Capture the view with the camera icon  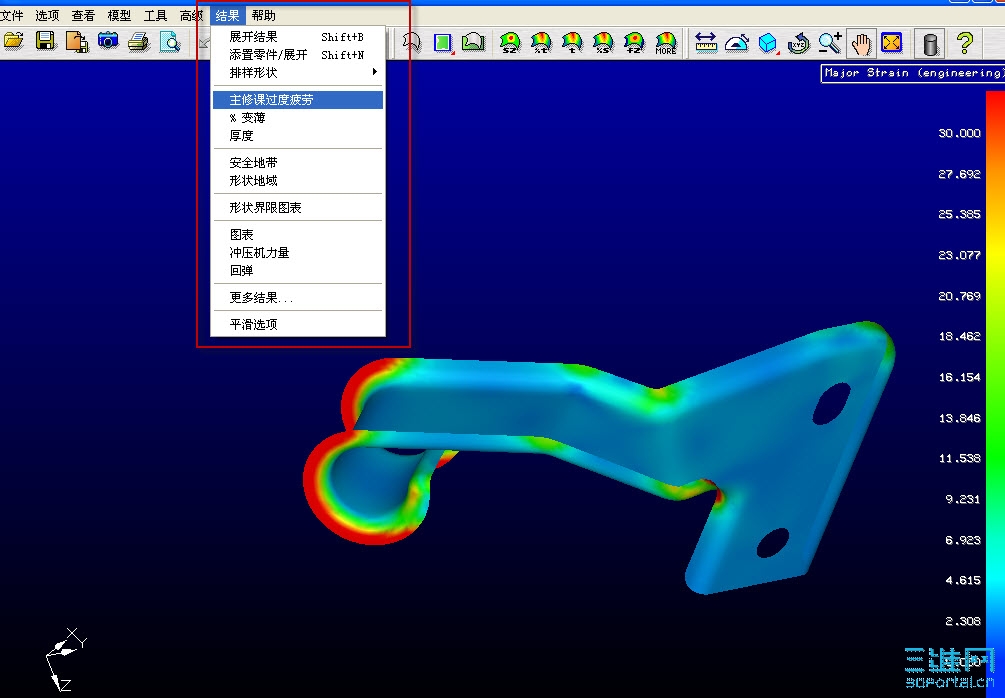108,42
